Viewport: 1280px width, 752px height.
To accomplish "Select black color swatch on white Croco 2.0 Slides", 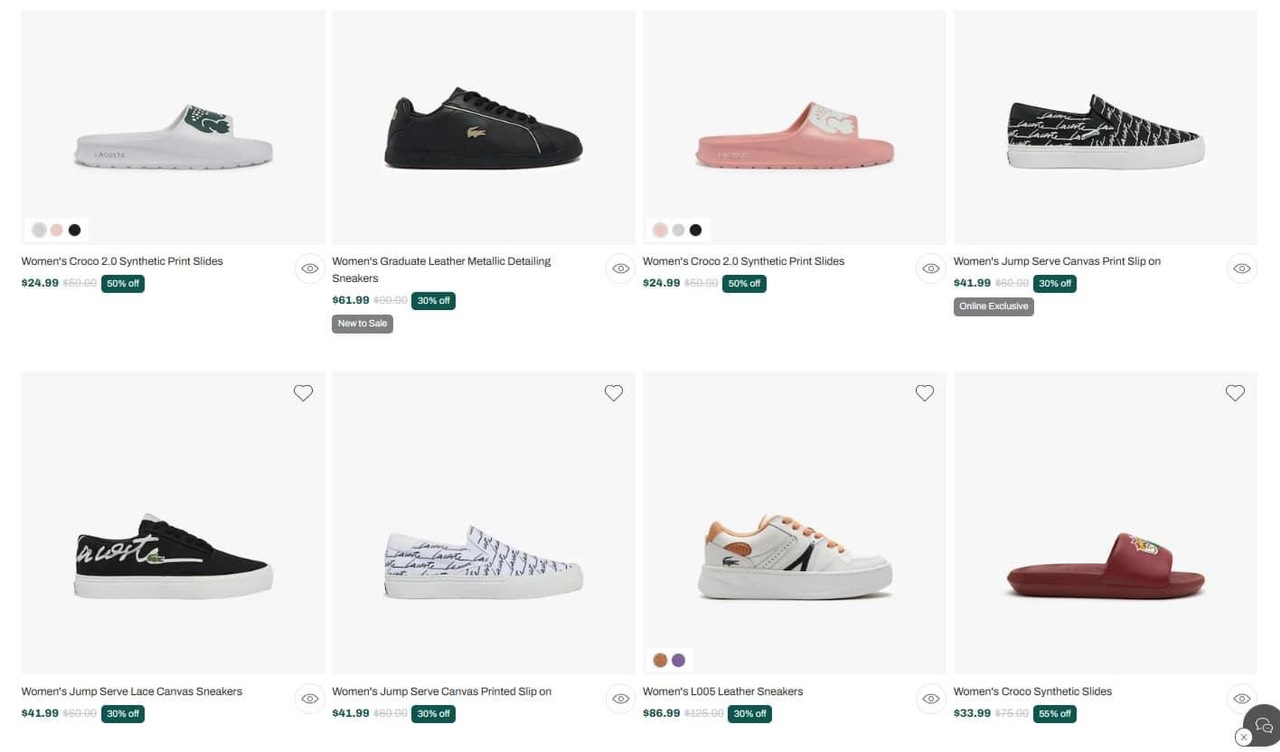I will (75, 230).
